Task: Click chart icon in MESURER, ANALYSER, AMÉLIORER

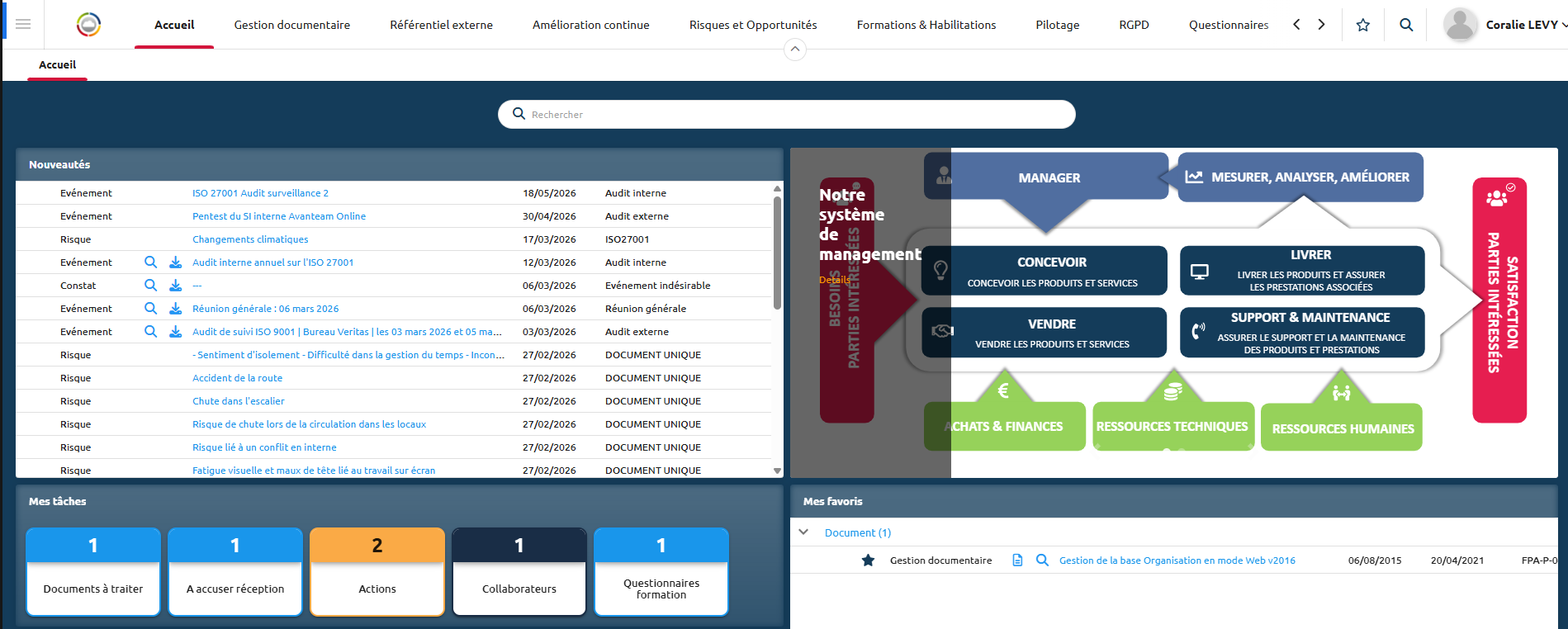Action: (x=1194, y=177)
